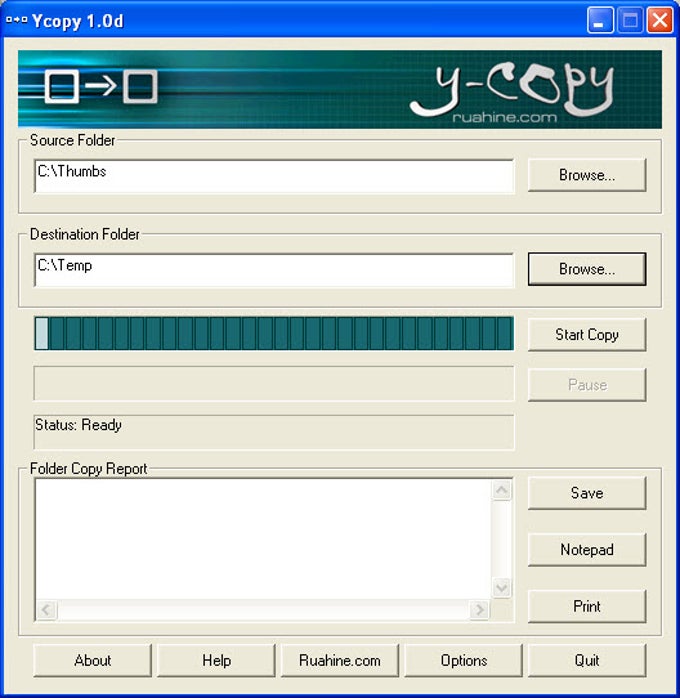Open the report in Notepad
The width and height of the screenshot is (680, 698).
[587, 550]
